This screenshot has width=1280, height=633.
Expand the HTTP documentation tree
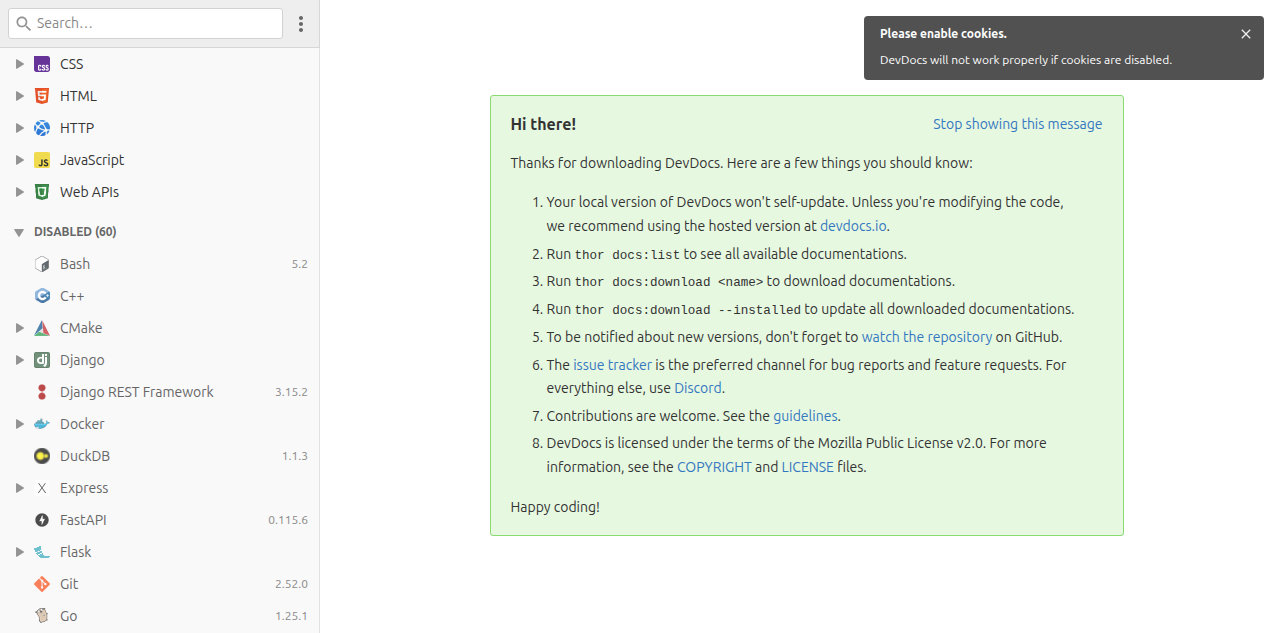coord(19,128)
